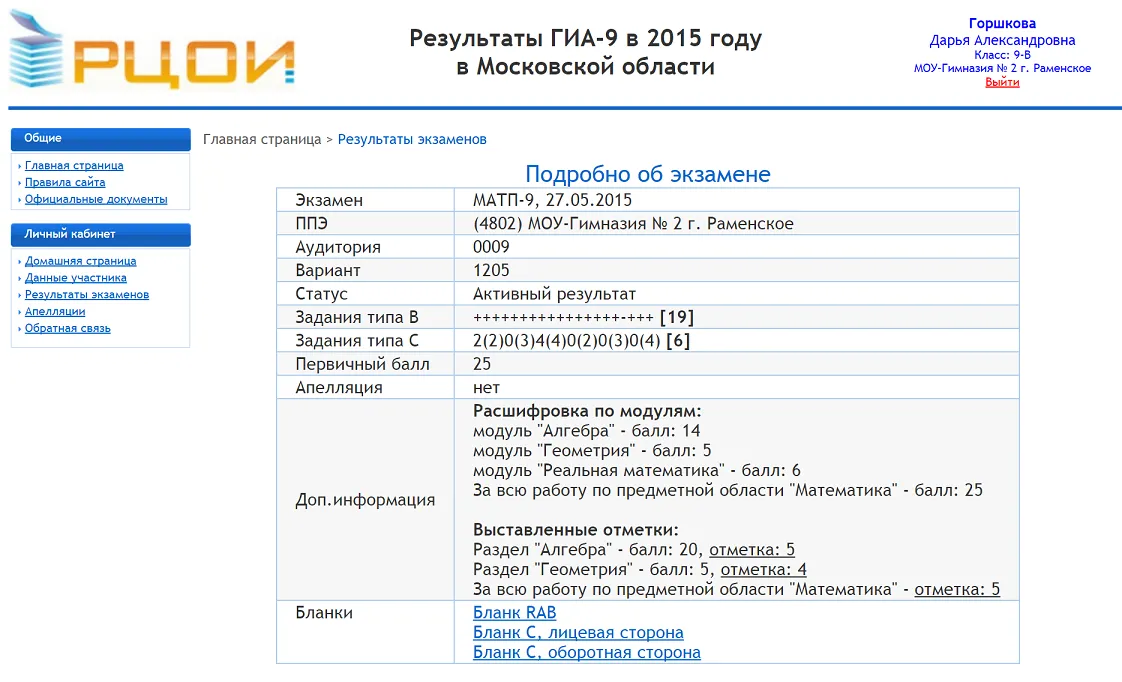Click the Расшифровка по модулям heading
The width and height of the screenshot is (1122, 682).
click(587, 411)
